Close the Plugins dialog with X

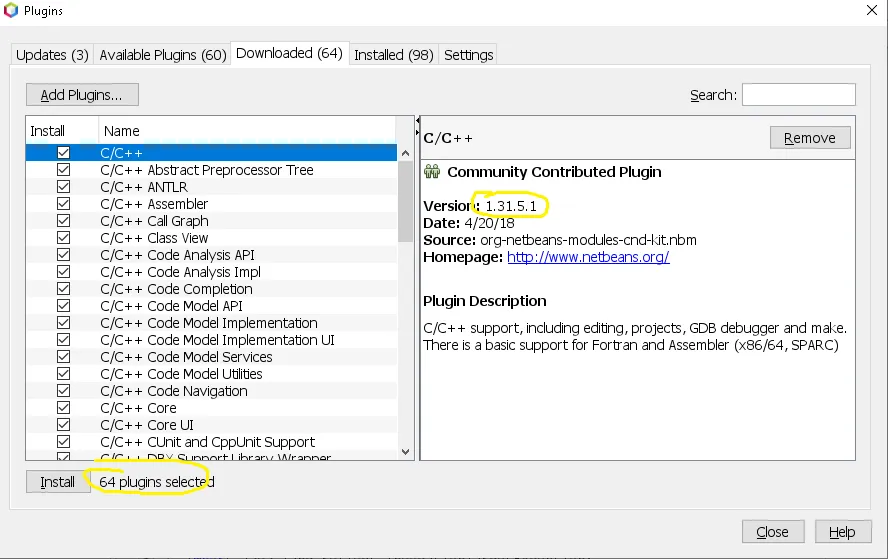coord(872,10)
